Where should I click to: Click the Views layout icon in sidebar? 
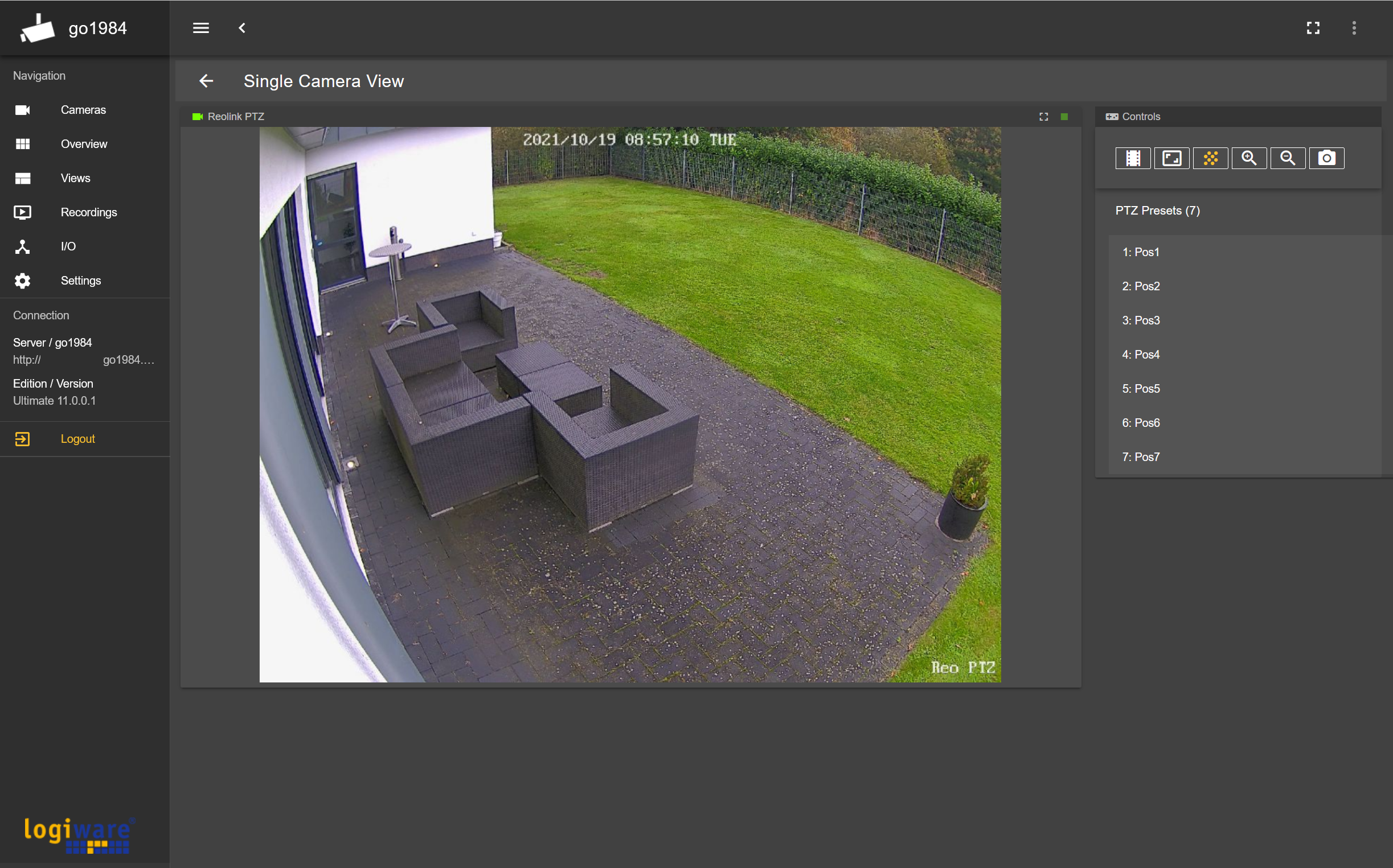[22, 178]
